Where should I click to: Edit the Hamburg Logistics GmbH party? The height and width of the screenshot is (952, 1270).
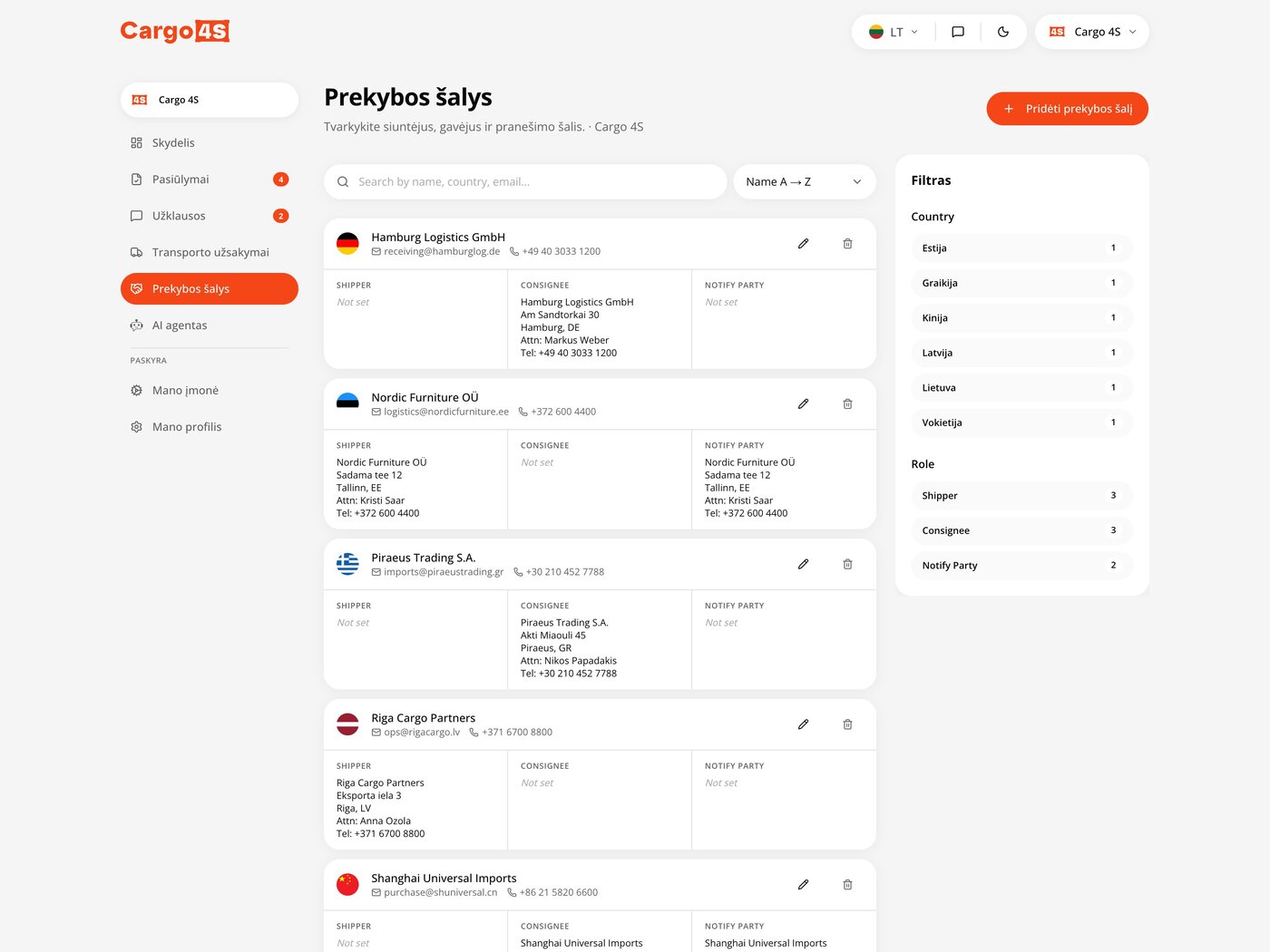click(803, 244)
